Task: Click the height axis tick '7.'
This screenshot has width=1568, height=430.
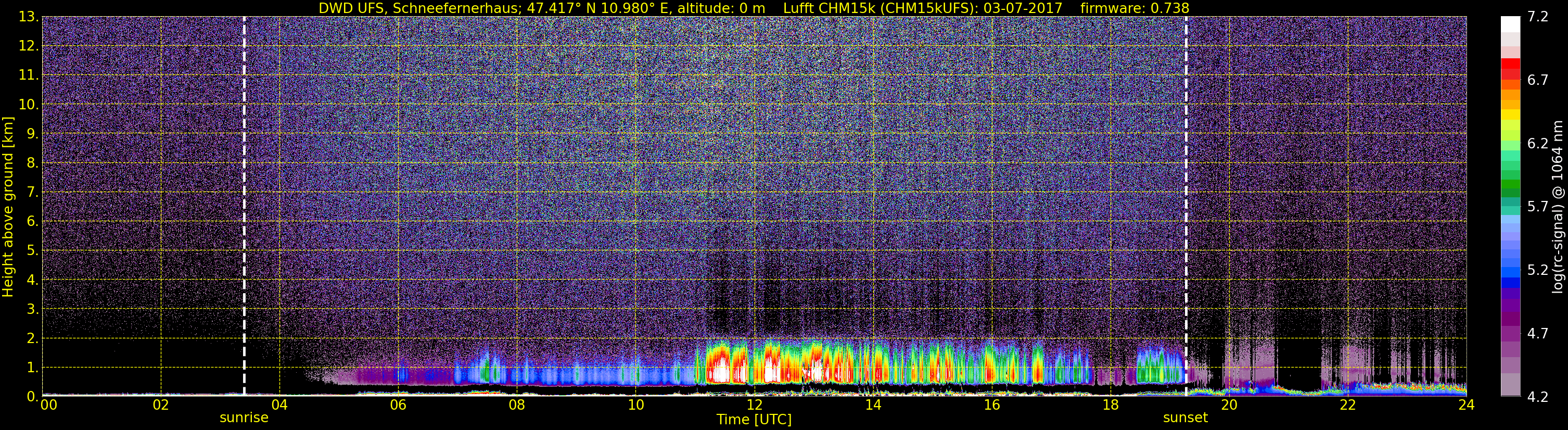Action: click(33, 192)
